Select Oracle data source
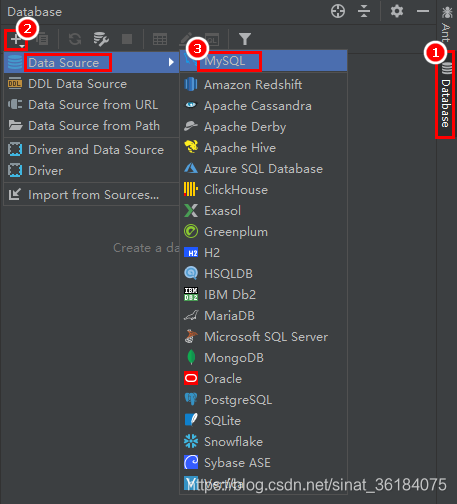 coord(263,379)
